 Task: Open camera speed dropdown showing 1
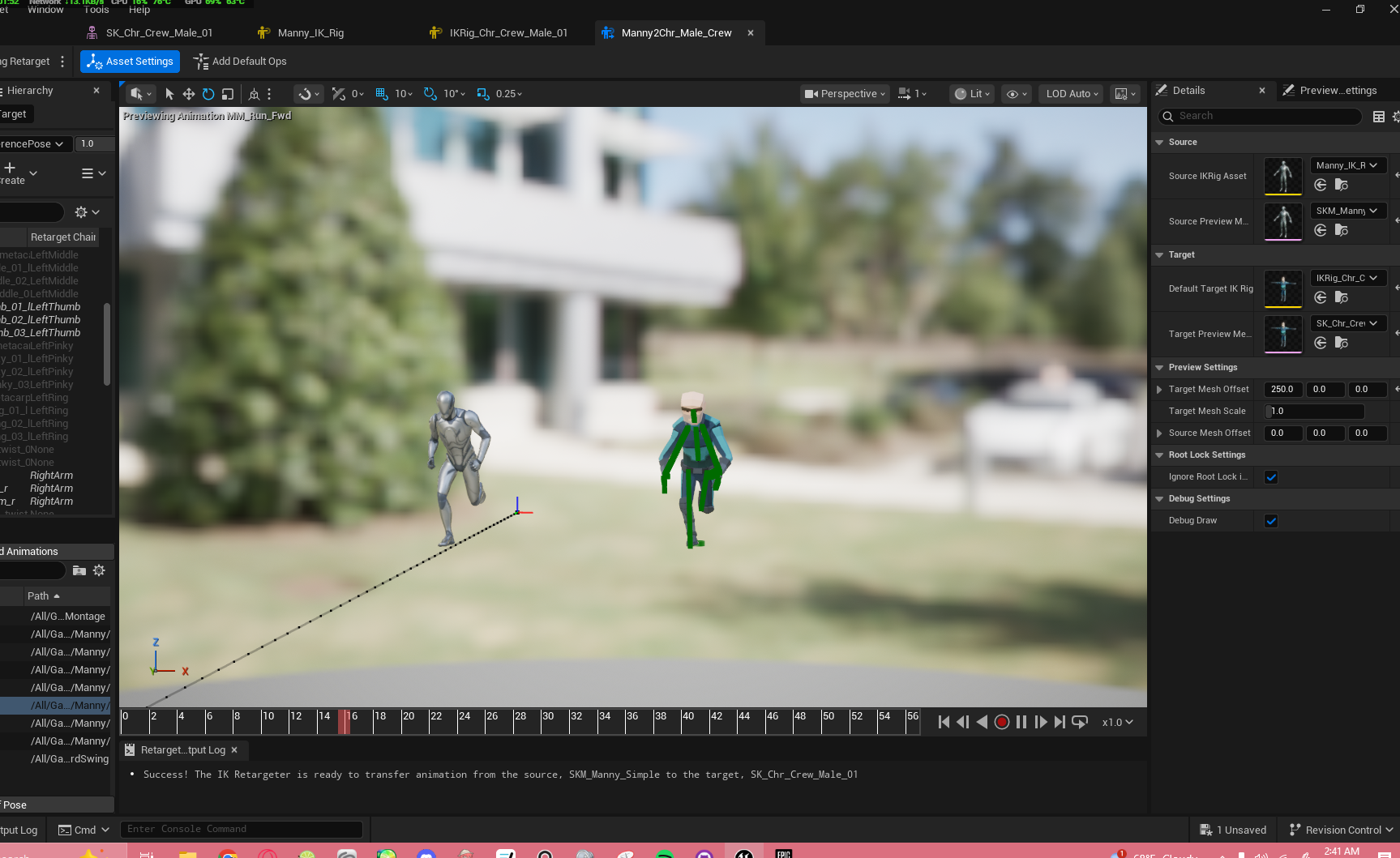click(913, 94)
